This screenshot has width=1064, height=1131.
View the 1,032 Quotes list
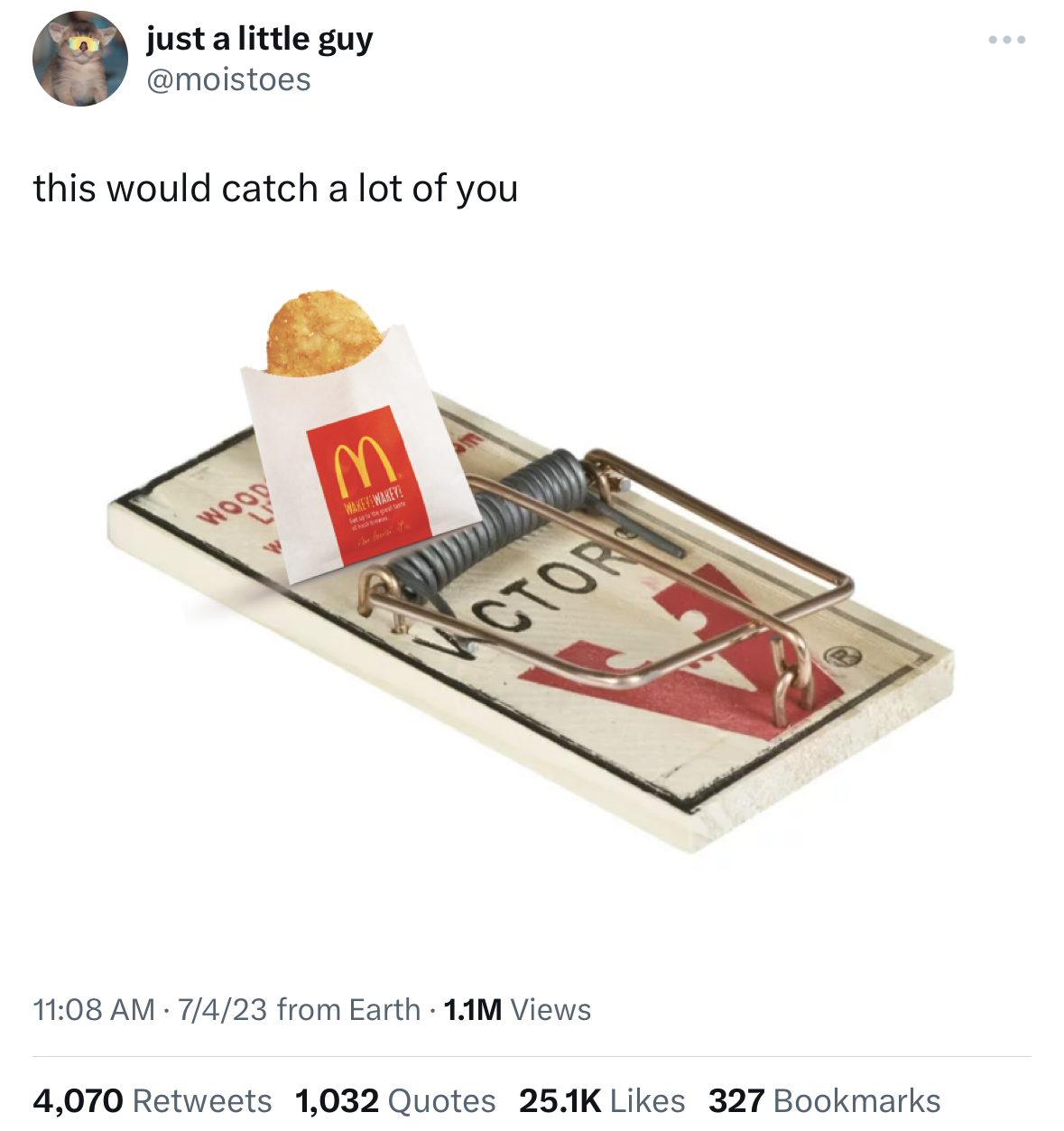click(395, 1100)
